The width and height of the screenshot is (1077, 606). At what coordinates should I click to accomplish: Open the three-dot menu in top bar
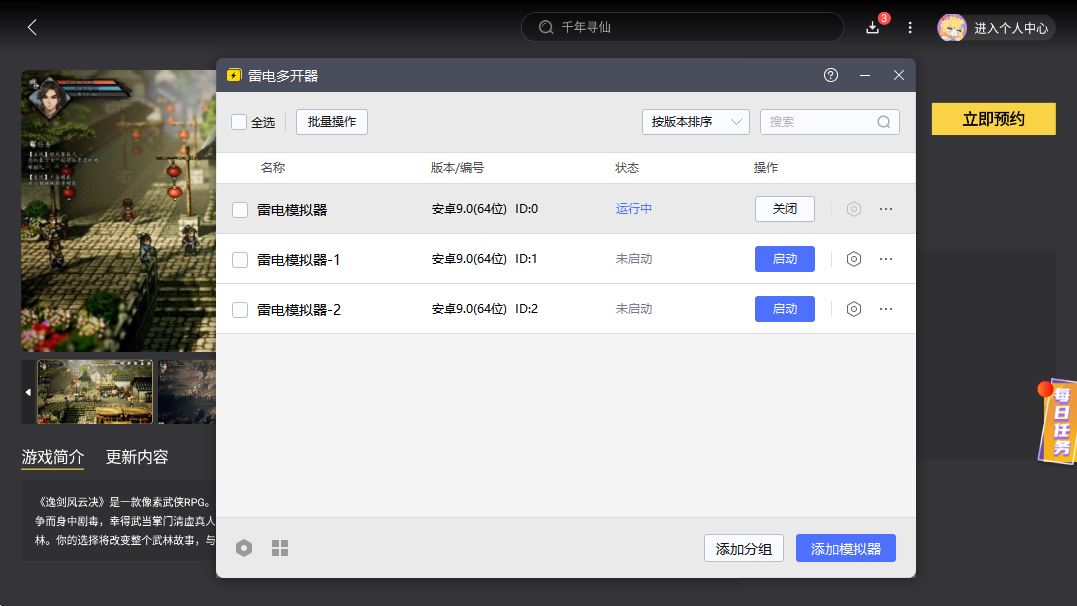coord(910,27)
